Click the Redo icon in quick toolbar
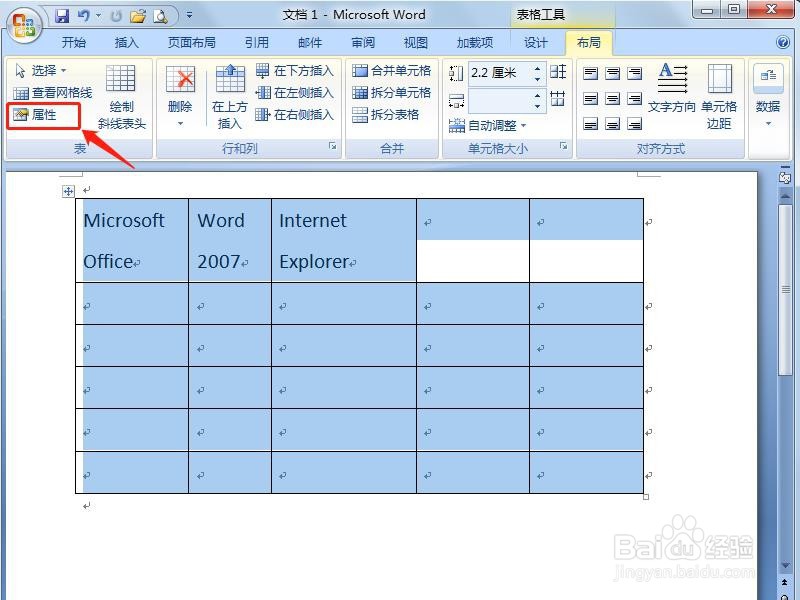 point(116,16)
